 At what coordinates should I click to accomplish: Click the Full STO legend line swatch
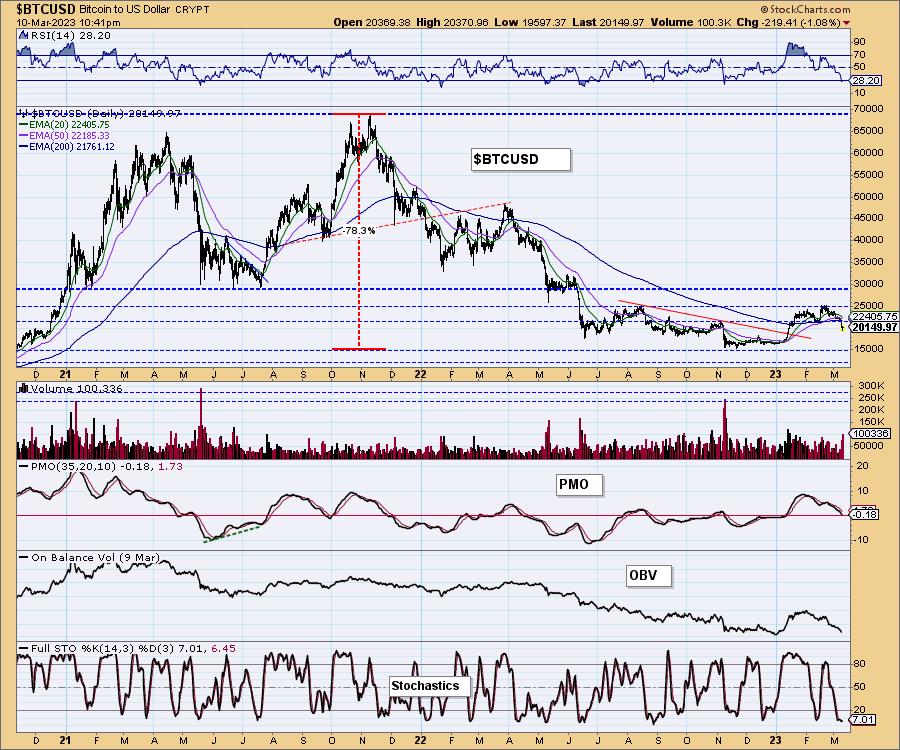point(24,648)
